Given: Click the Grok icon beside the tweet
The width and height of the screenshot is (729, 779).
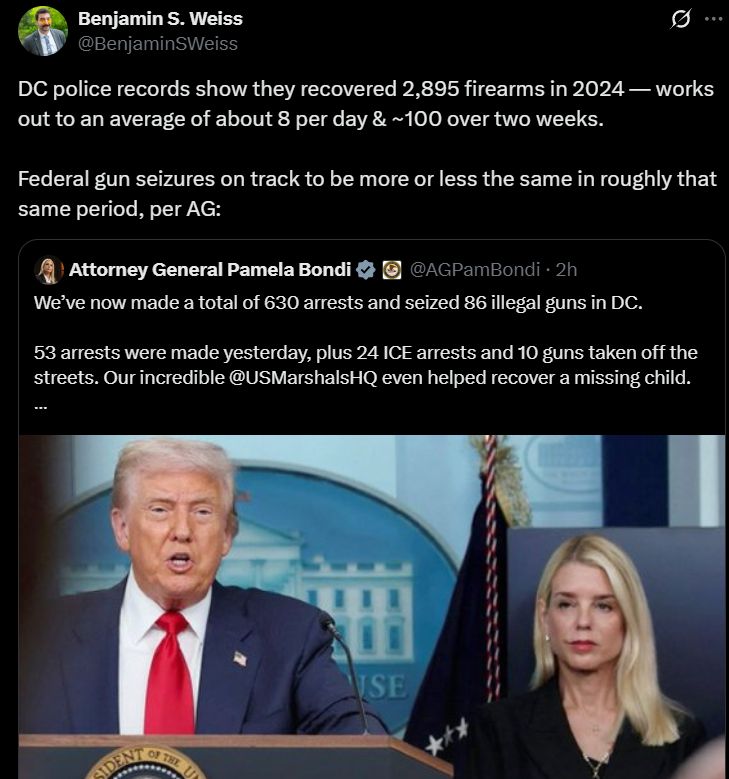Looking at the screenshot, I should (680, 19).
